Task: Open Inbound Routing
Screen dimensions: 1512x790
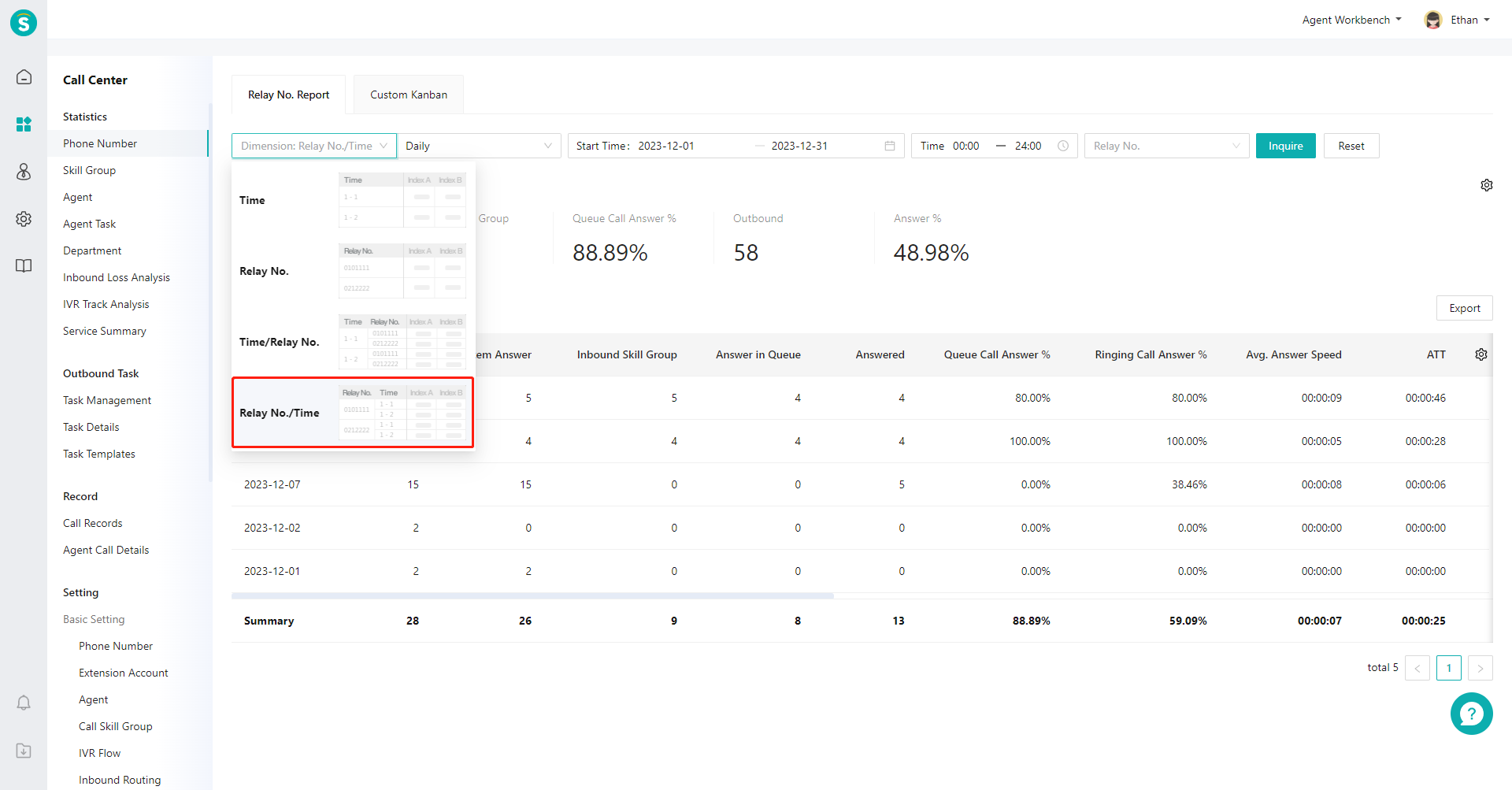Action: (120, 780)
